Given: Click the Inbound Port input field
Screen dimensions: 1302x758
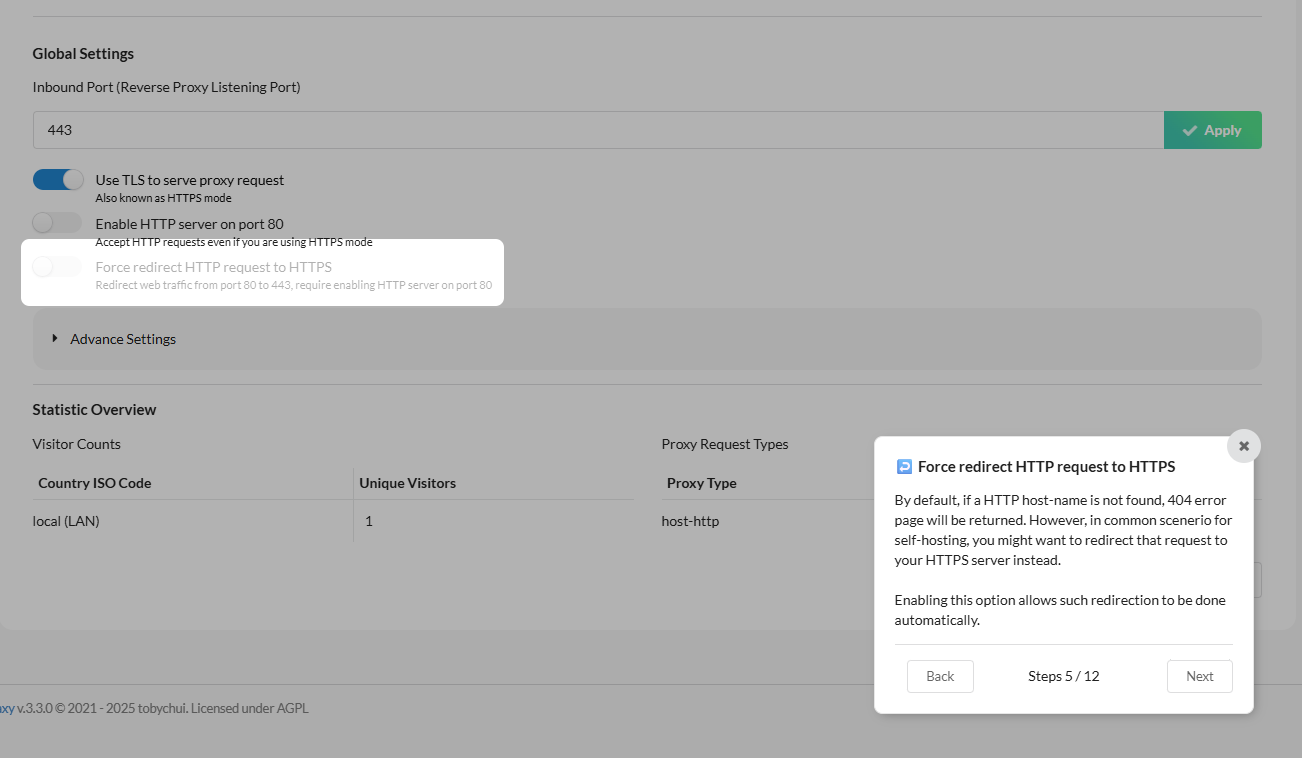Looking at the screenshot, I should [x=598, y=130].
